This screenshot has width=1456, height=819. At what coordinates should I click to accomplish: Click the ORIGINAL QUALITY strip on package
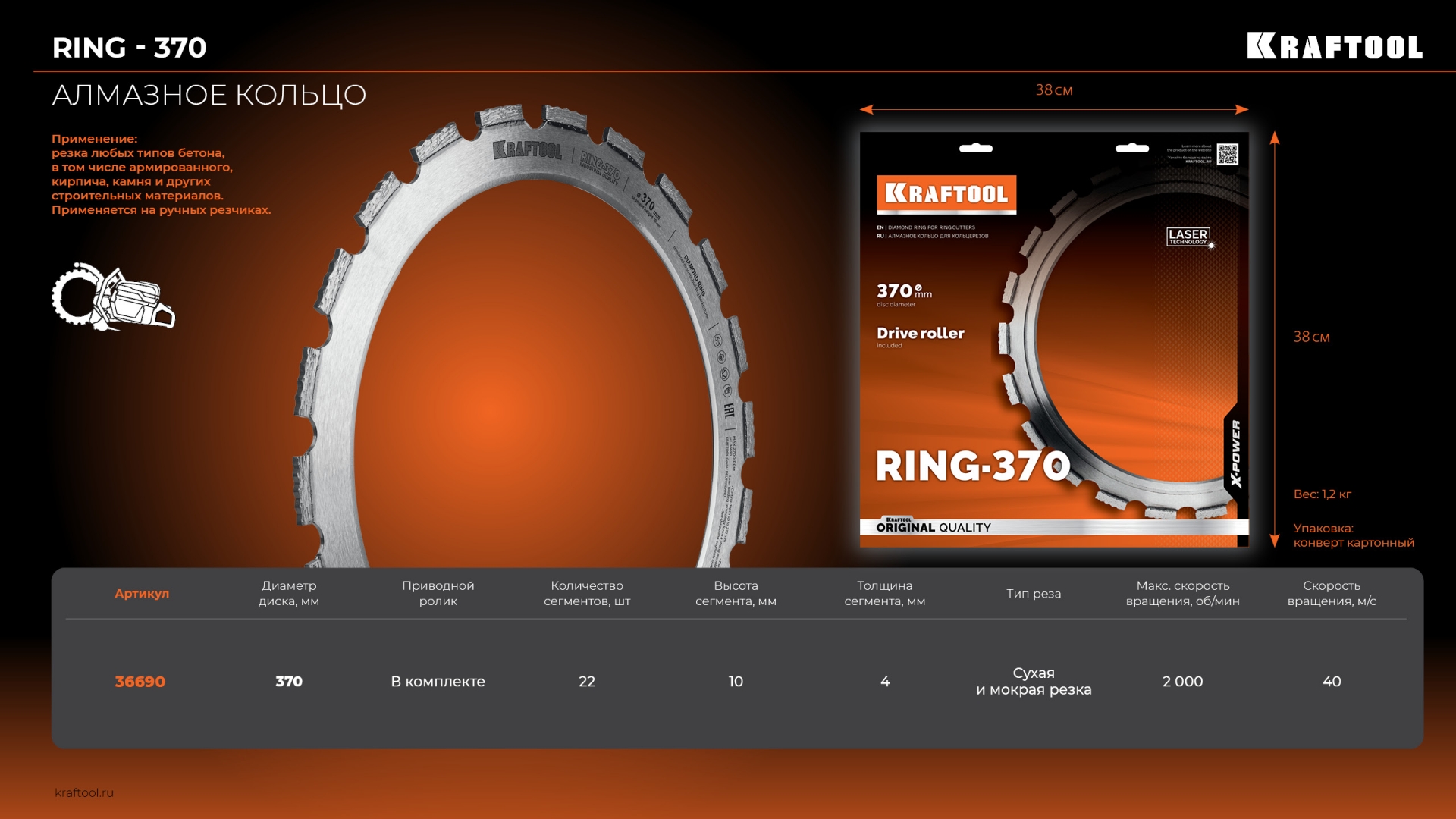[934, 527]
